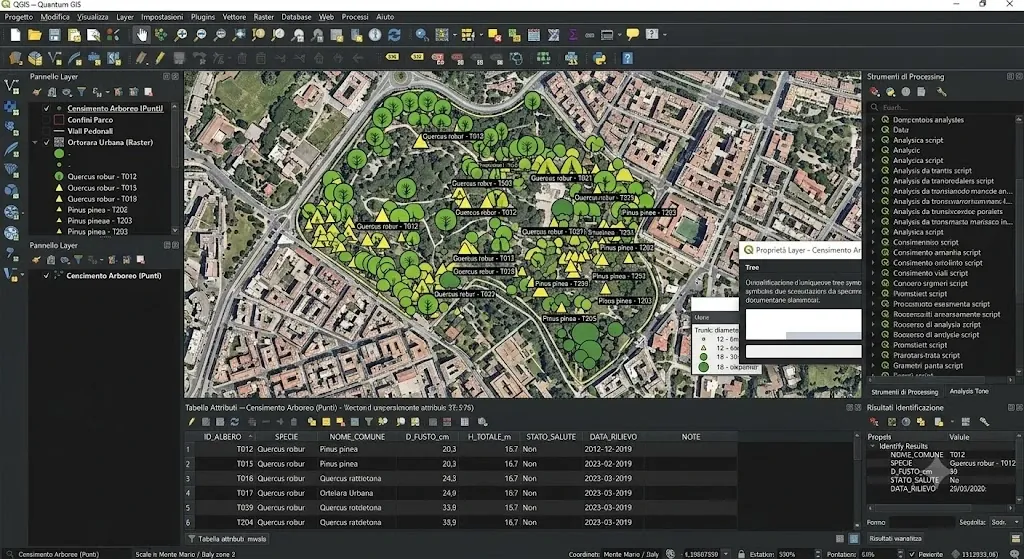Sort by the D_FUSTO_cm column header
The image size is (1024, 559).
coord(427,436)
